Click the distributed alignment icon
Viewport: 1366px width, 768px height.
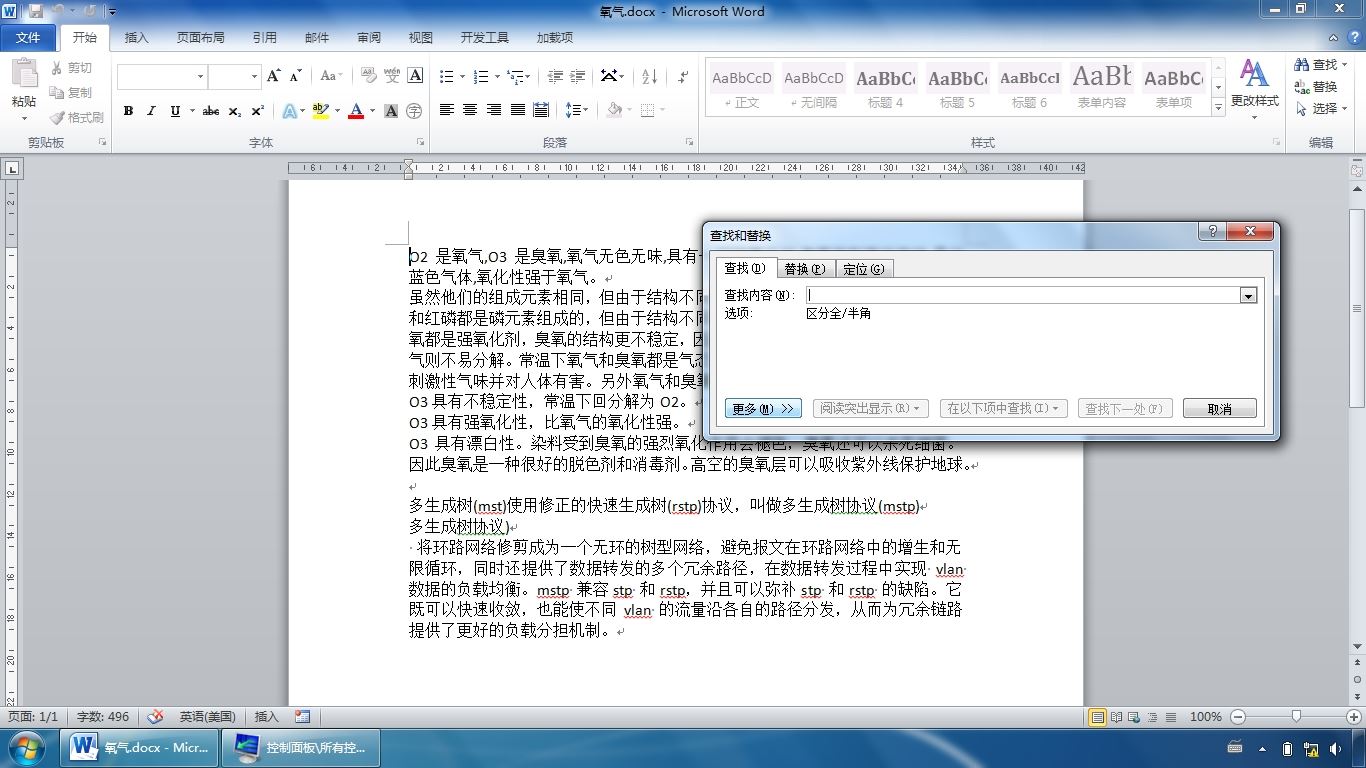541,110
